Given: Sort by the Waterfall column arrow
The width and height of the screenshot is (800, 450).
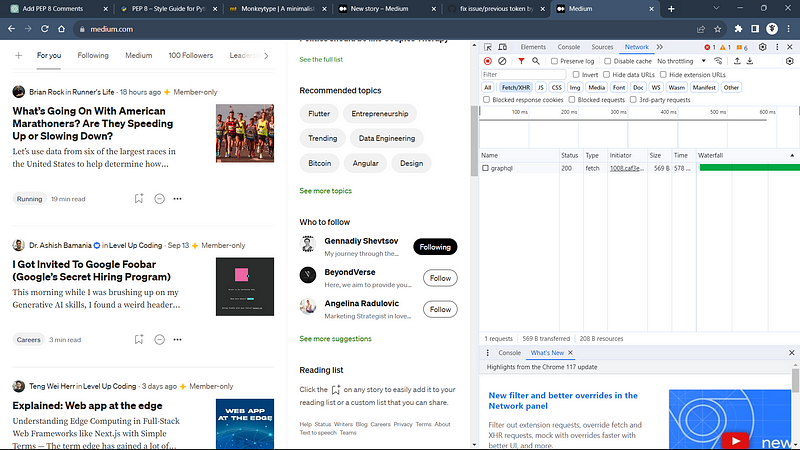Looking at the screenshot, I should [792, 155].
